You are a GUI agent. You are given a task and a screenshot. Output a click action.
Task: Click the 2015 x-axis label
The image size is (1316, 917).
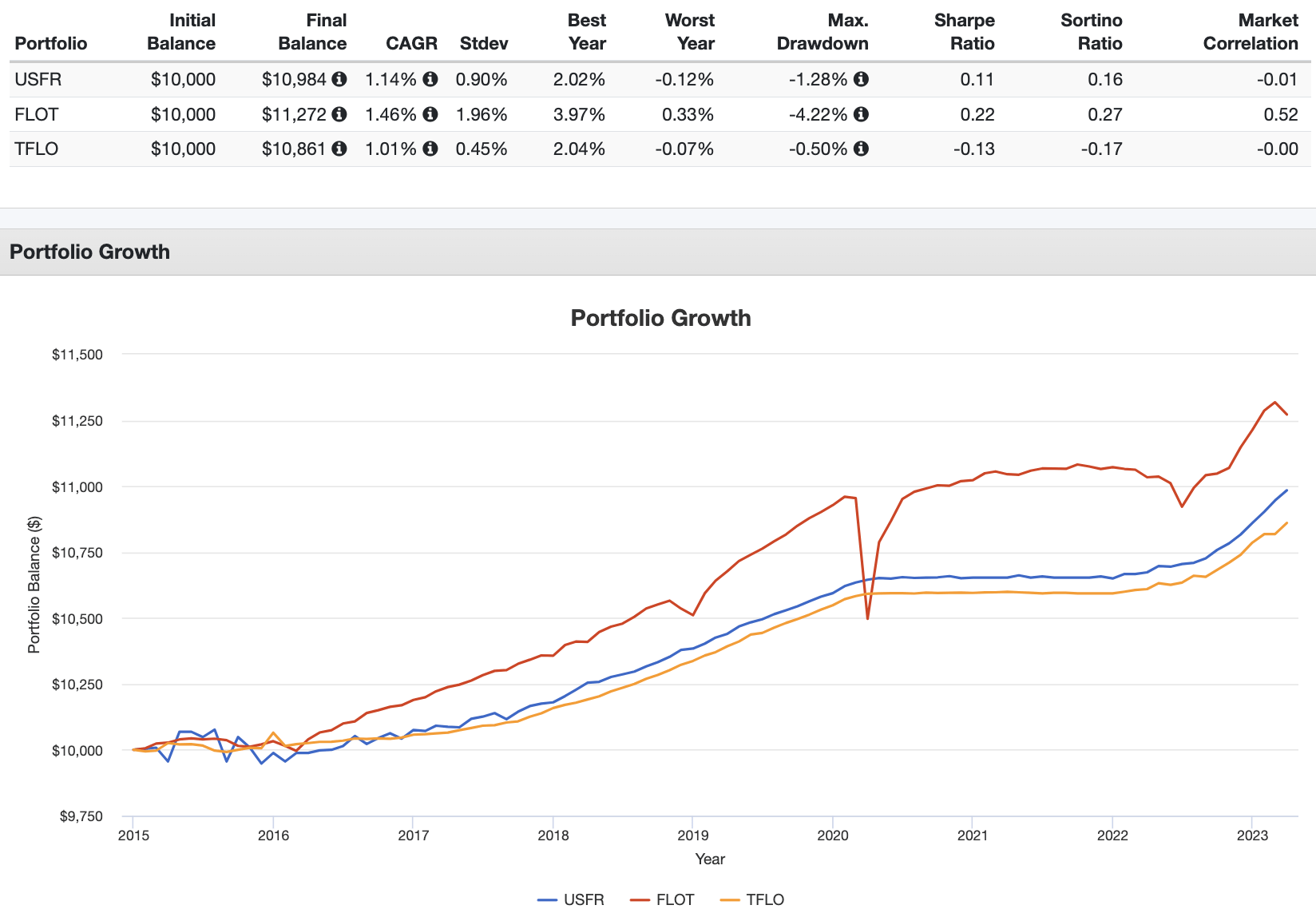point(133,836)
